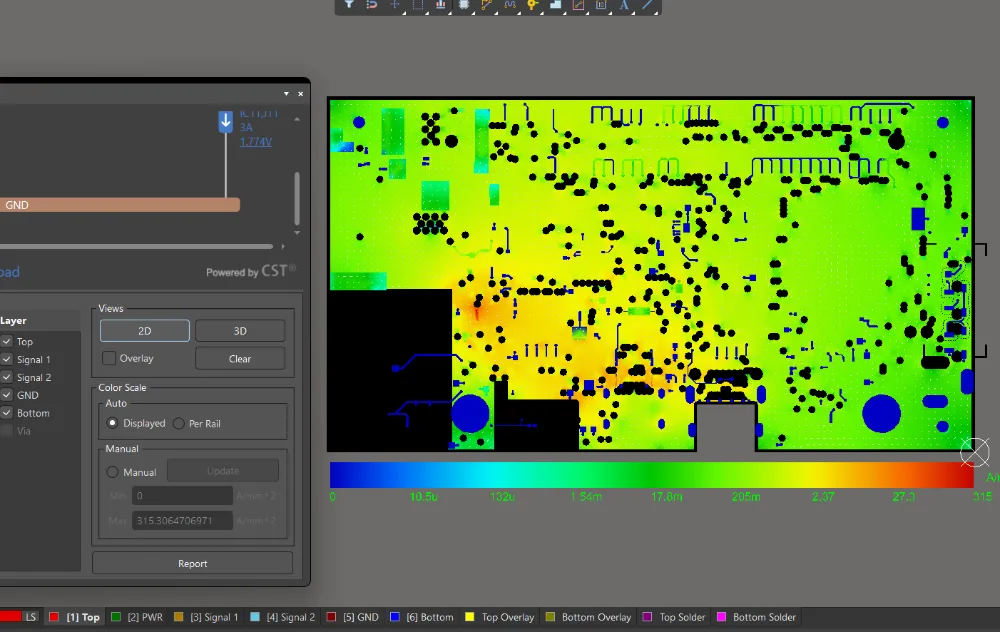Click the horizontal scroll right arrow

click(x=283, y=246)
